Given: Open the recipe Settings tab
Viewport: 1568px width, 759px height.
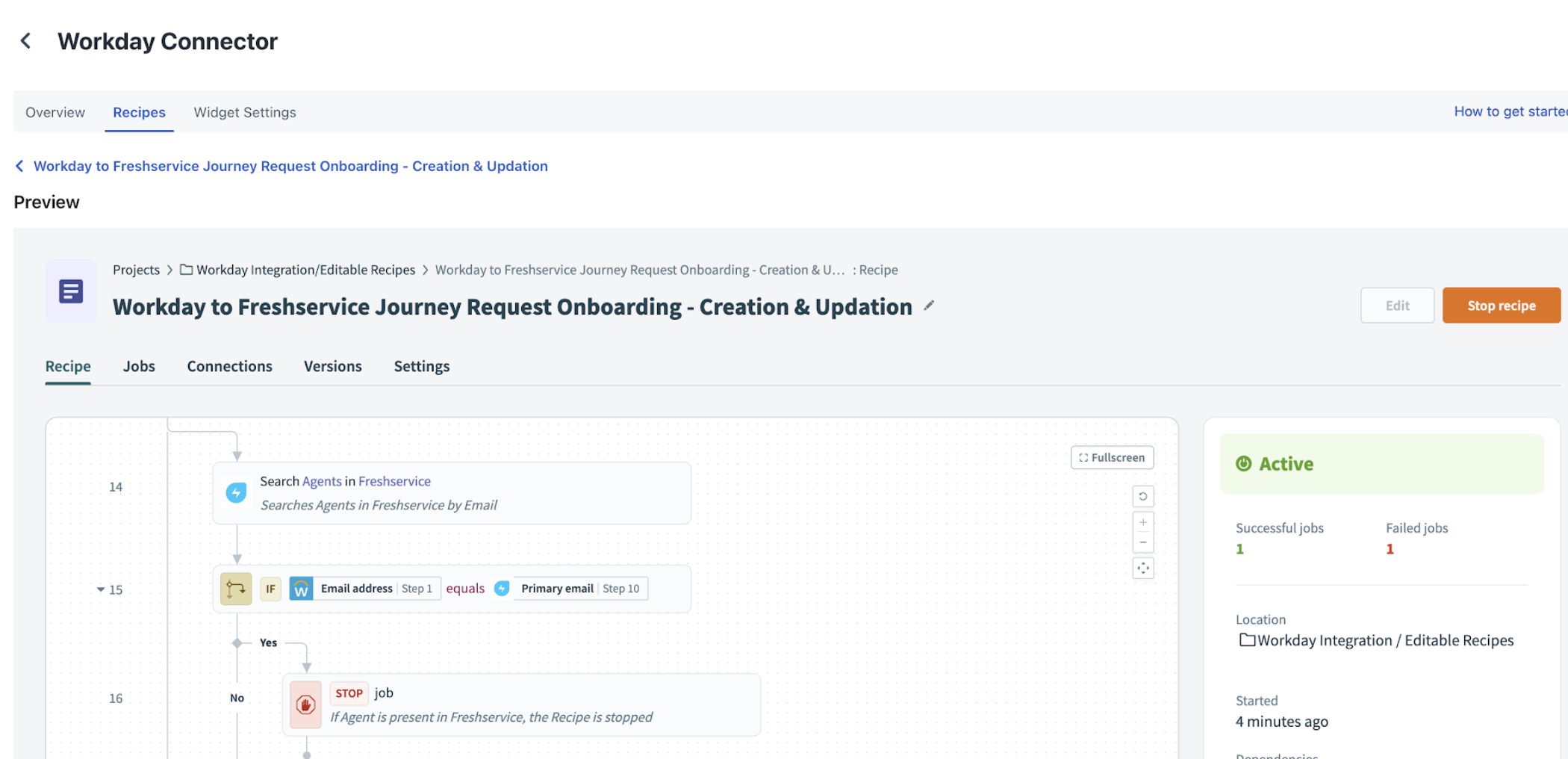Looking at the screenshot, I should click(x=422, y=366).
